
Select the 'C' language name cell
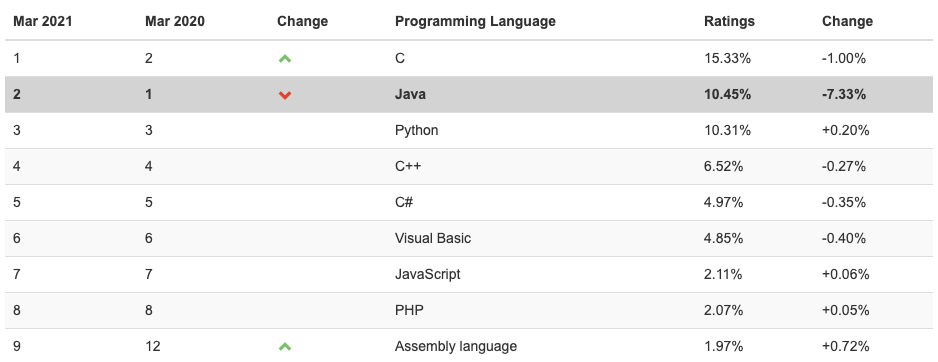[400, 59]
